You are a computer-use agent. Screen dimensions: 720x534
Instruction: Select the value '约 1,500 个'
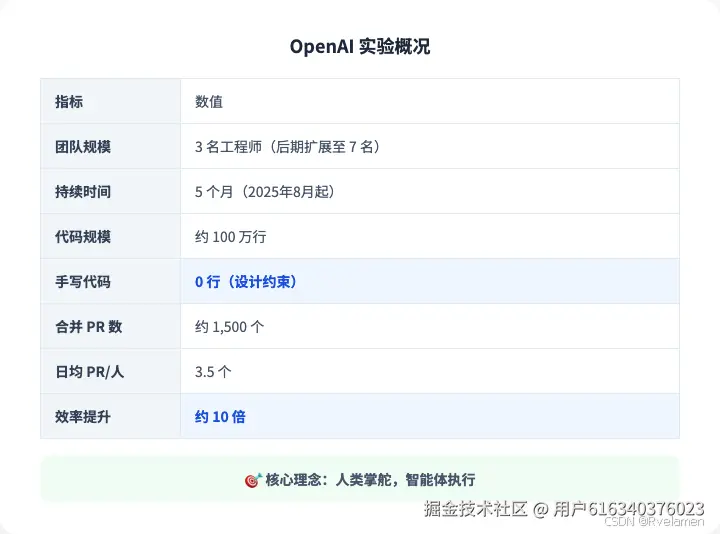pyautogui.click(x=230, y=326)
